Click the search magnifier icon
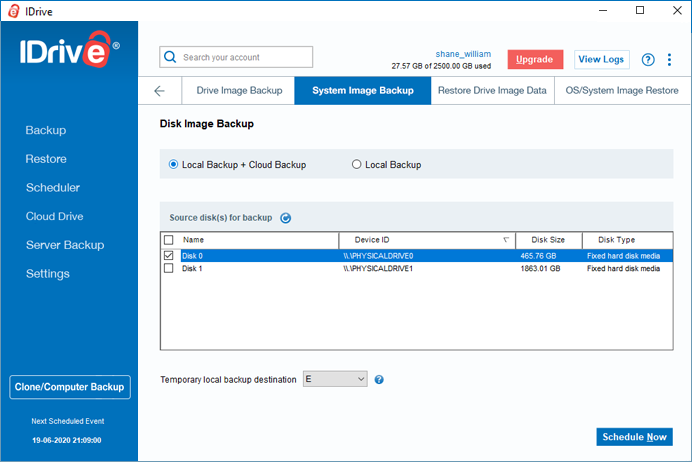The width and height of the screenshot is (692, 462). (170, 57)
